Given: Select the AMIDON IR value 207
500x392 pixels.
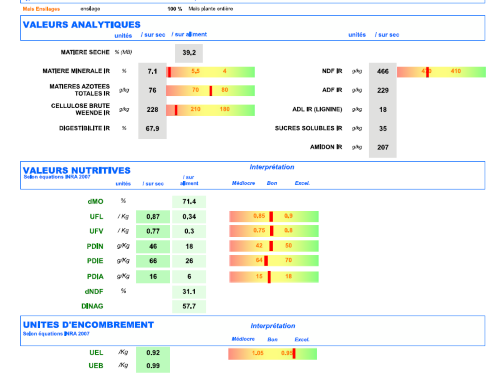Looking at the screenshot, I should point(383,147).
